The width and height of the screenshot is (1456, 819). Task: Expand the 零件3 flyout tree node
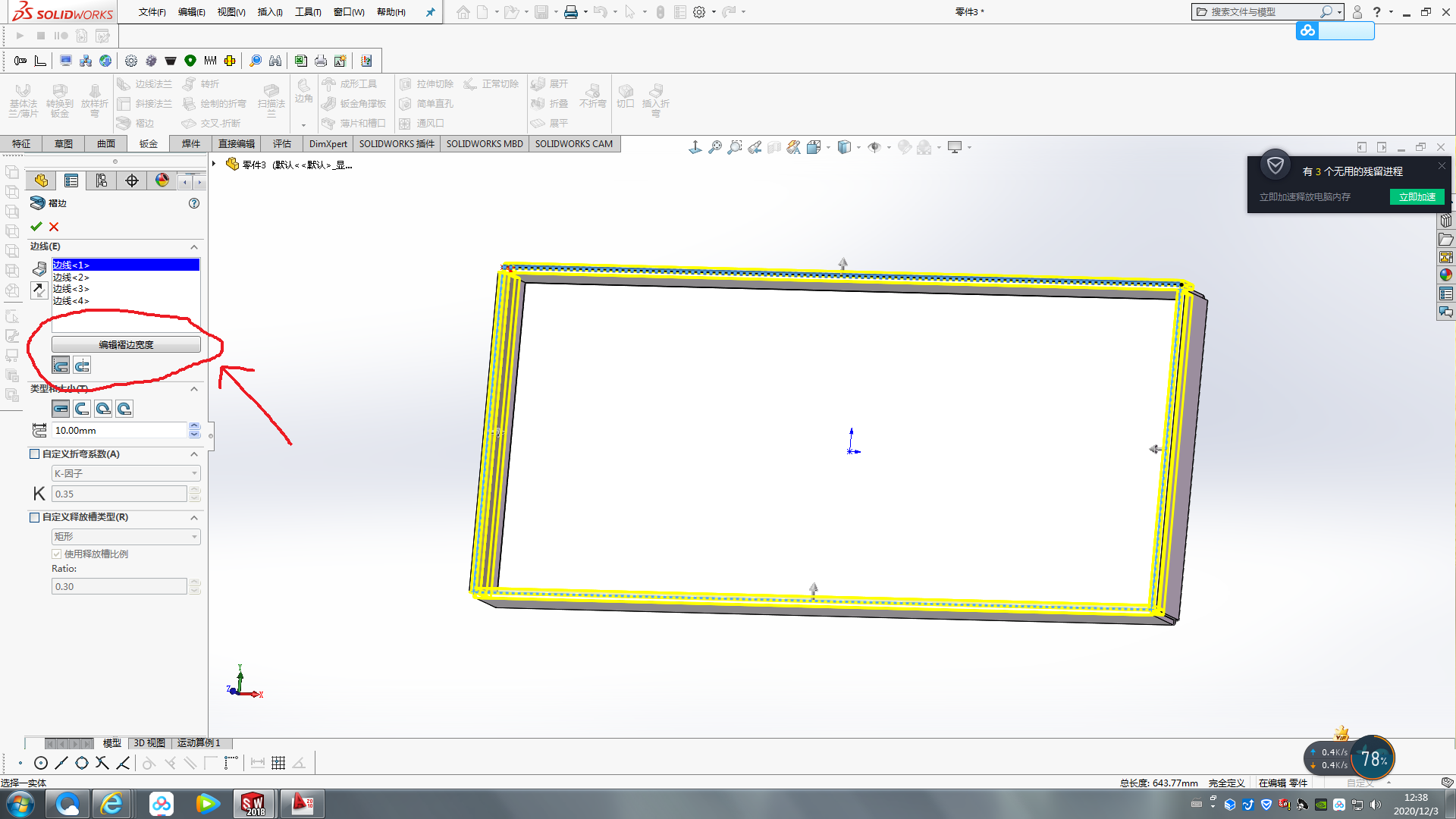point(214,164)
